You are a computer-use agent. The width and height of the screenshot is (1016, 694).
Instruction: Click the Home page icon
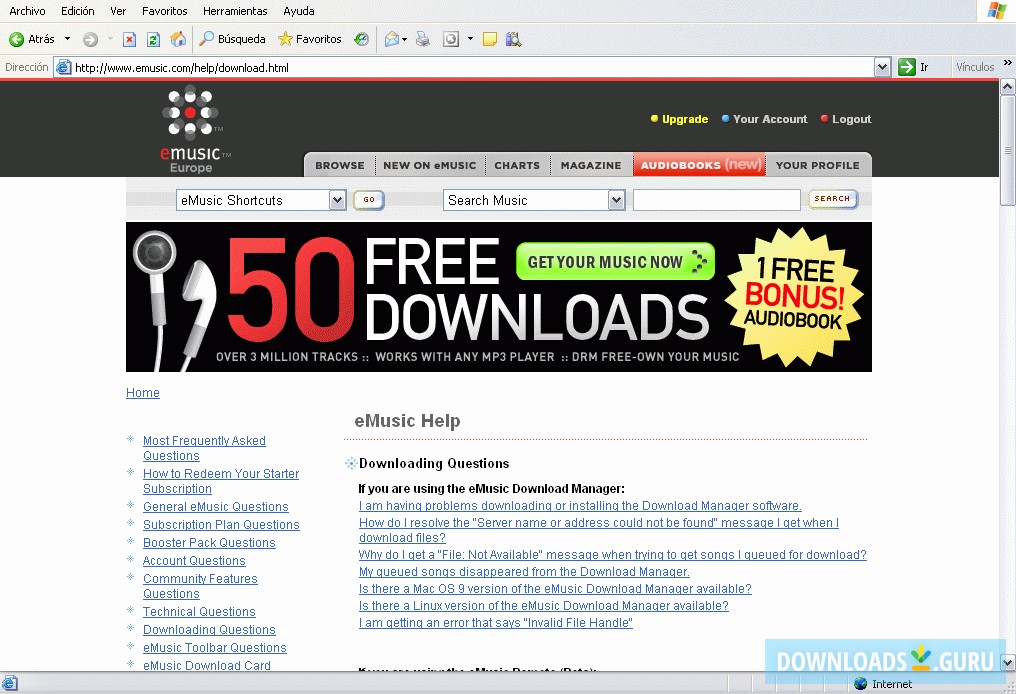(178, 39)
